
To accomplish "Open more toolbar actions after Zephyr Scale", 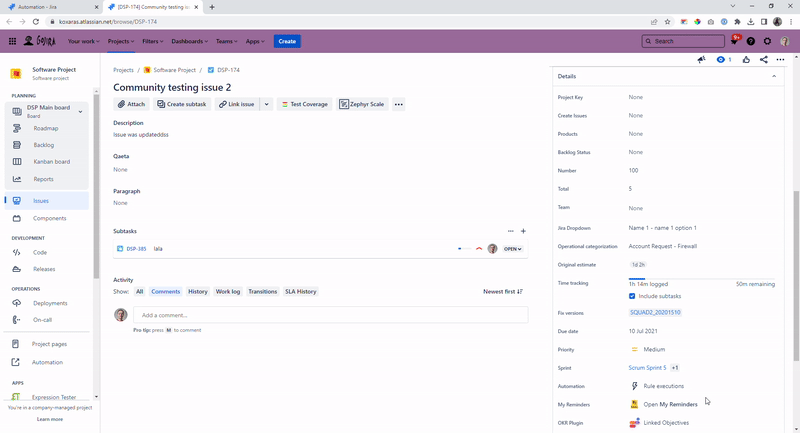I will tap(398, 104).
